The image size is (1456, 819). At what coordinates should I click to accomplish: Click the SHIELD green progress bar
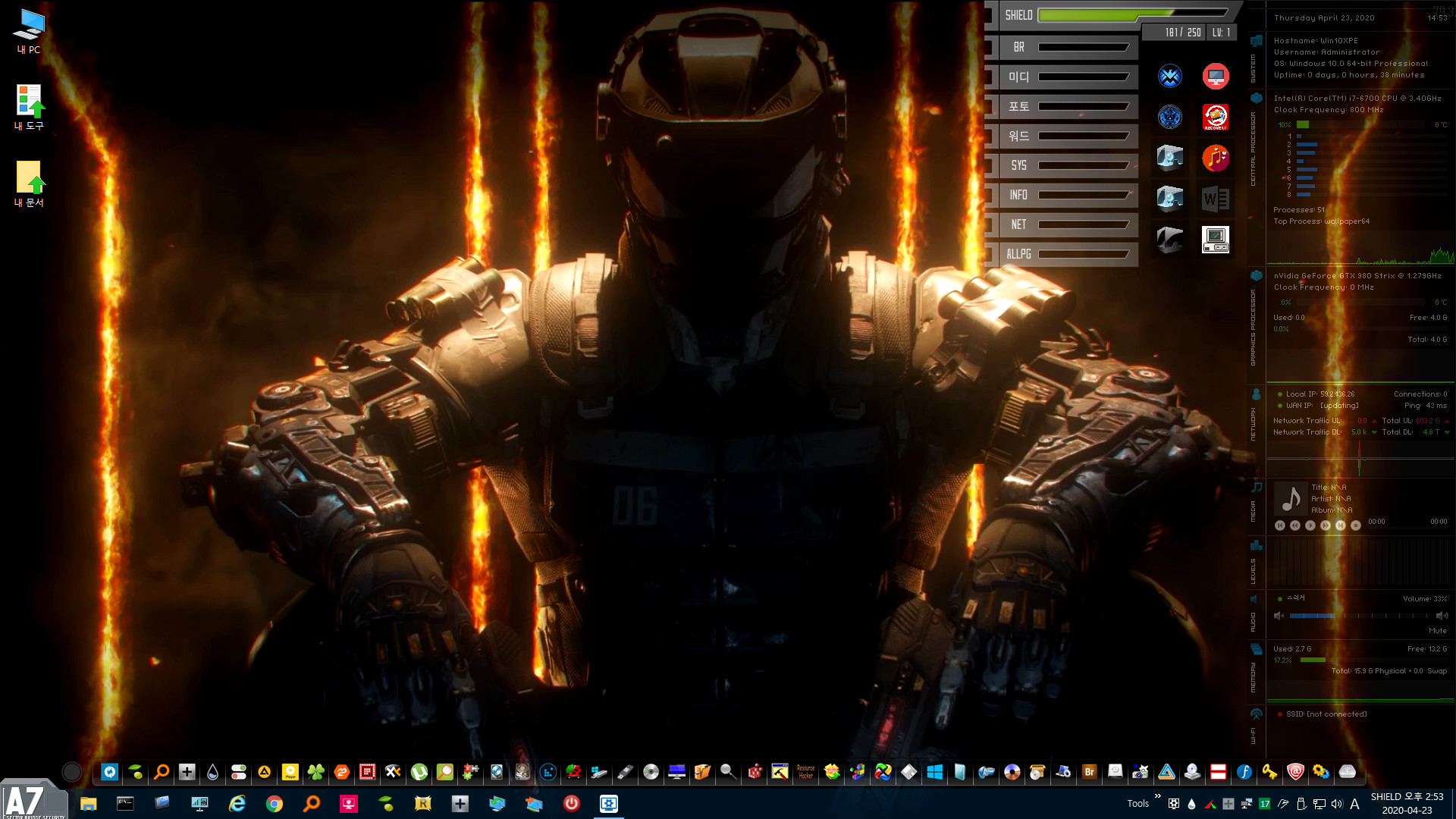point(1132,14)
